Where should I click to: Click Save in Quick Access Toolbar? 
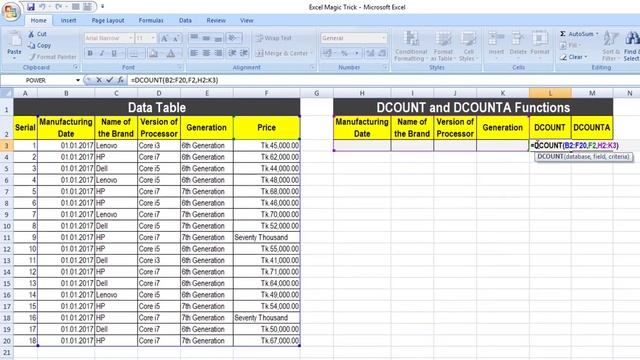31,7
